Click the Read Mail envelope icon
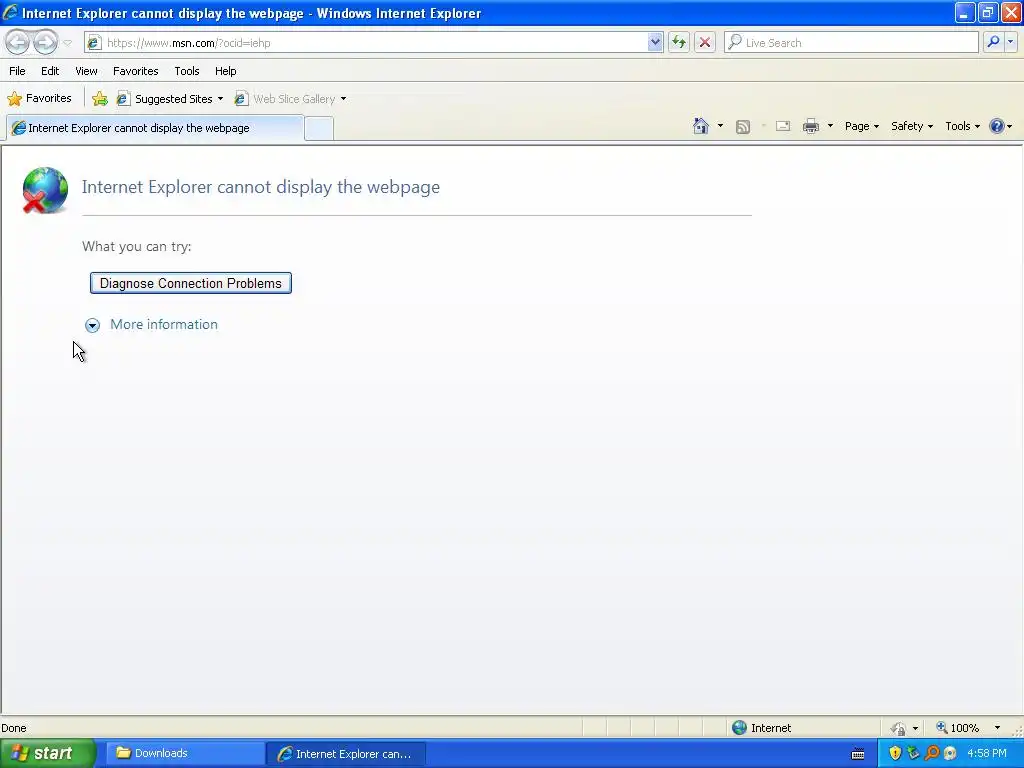1024x768 pixels. tap(783, 126)
